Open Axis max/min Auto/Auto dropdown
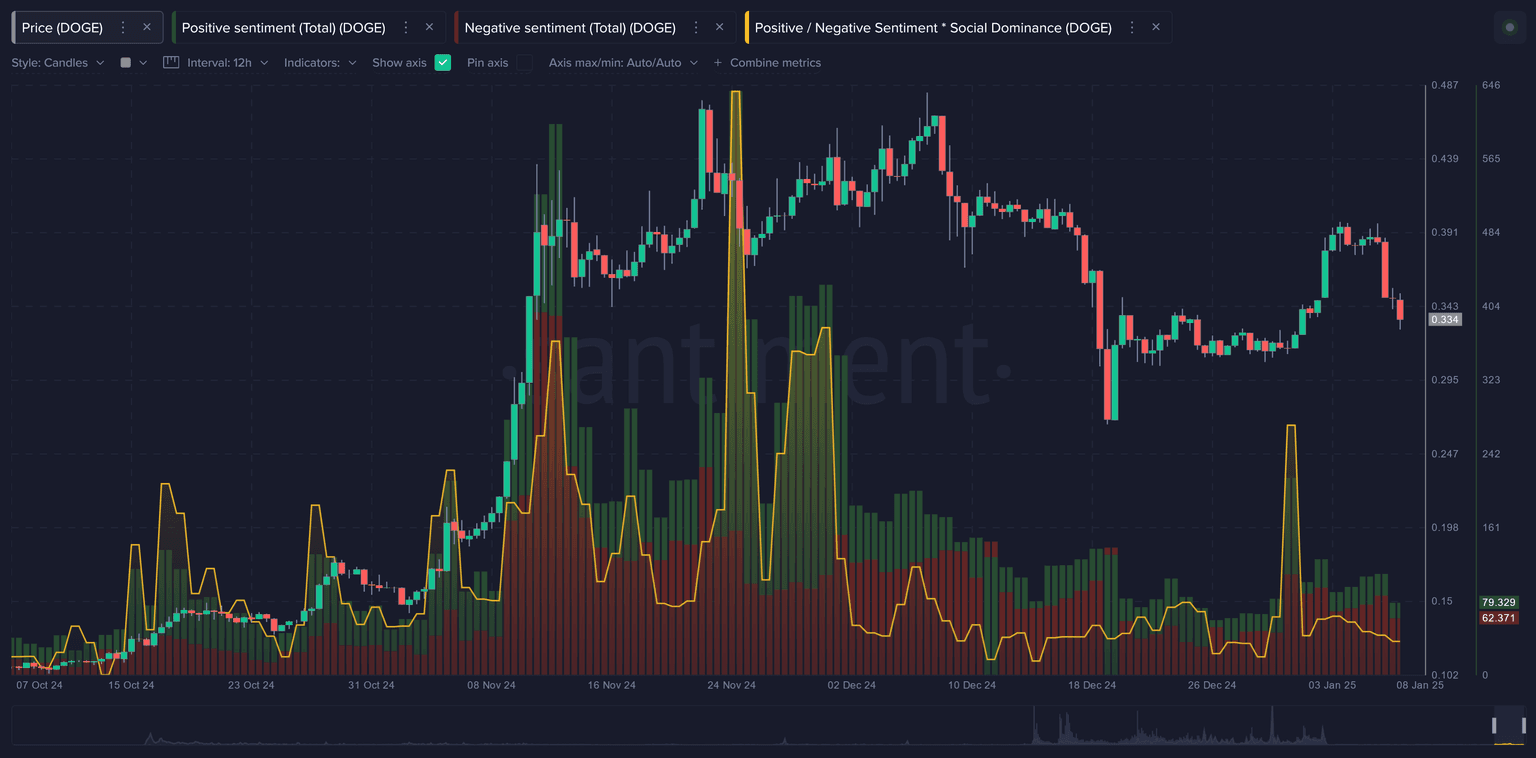 (623, 62)
